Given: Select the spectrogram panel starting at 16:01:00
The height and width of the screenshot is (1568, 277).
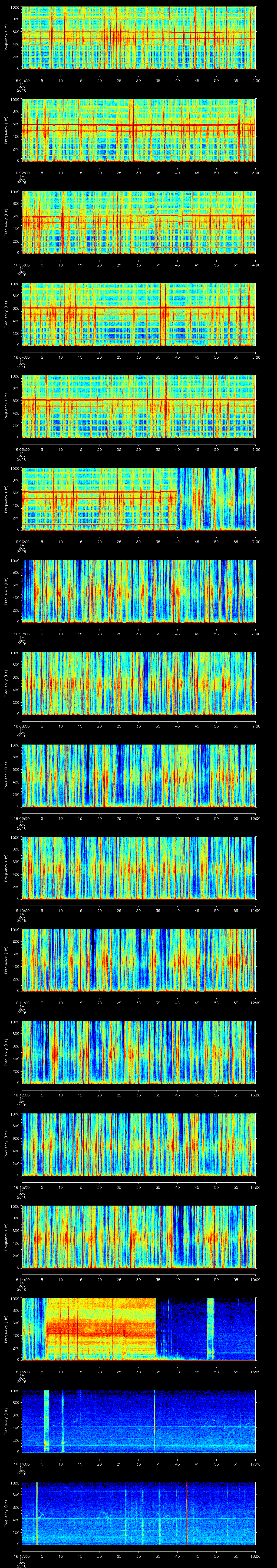Looking at the screenshot, I should tap(139, 38).
